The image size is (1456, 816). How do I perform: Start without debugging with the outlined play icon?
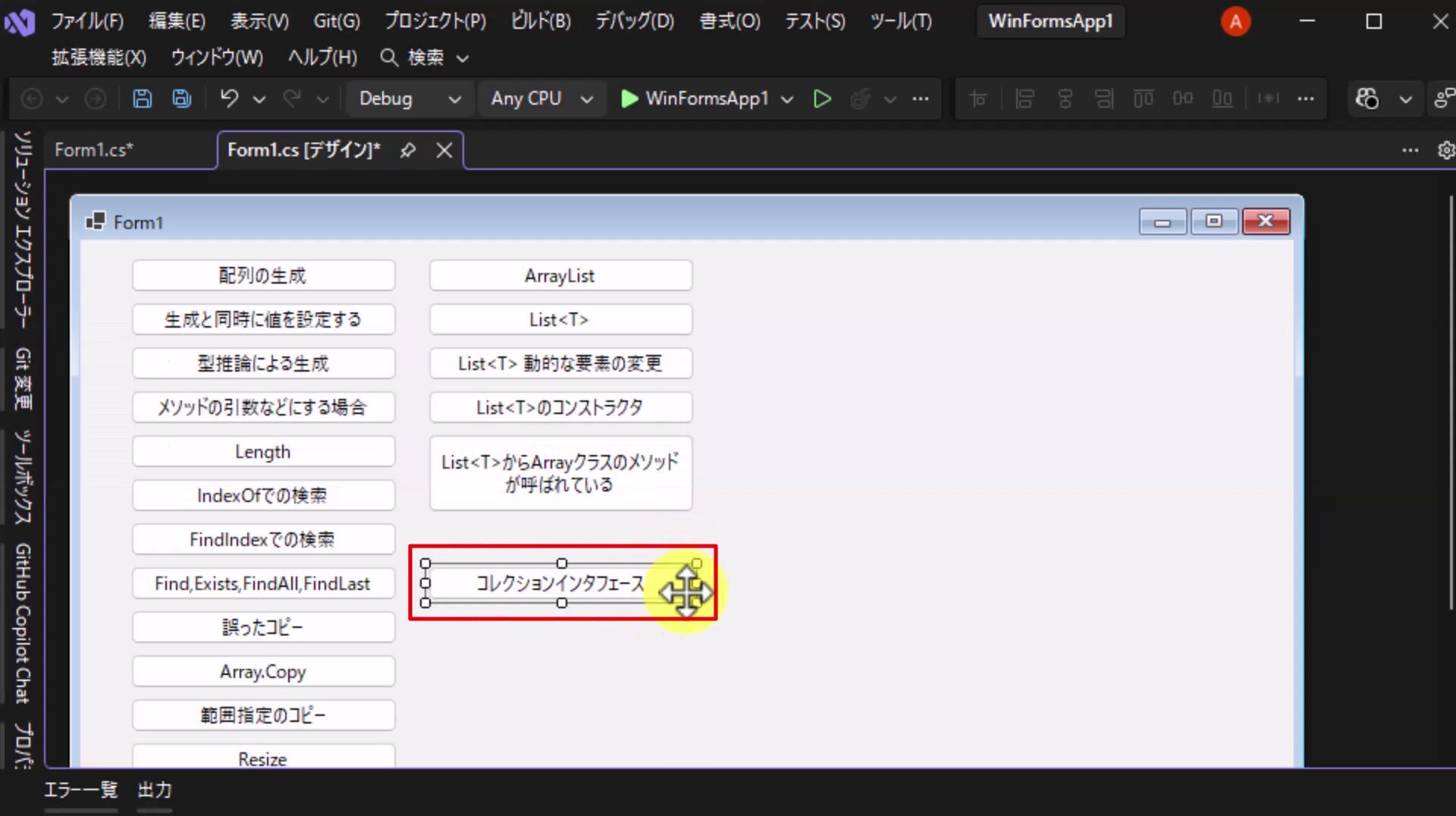click(x=822, y=99)
